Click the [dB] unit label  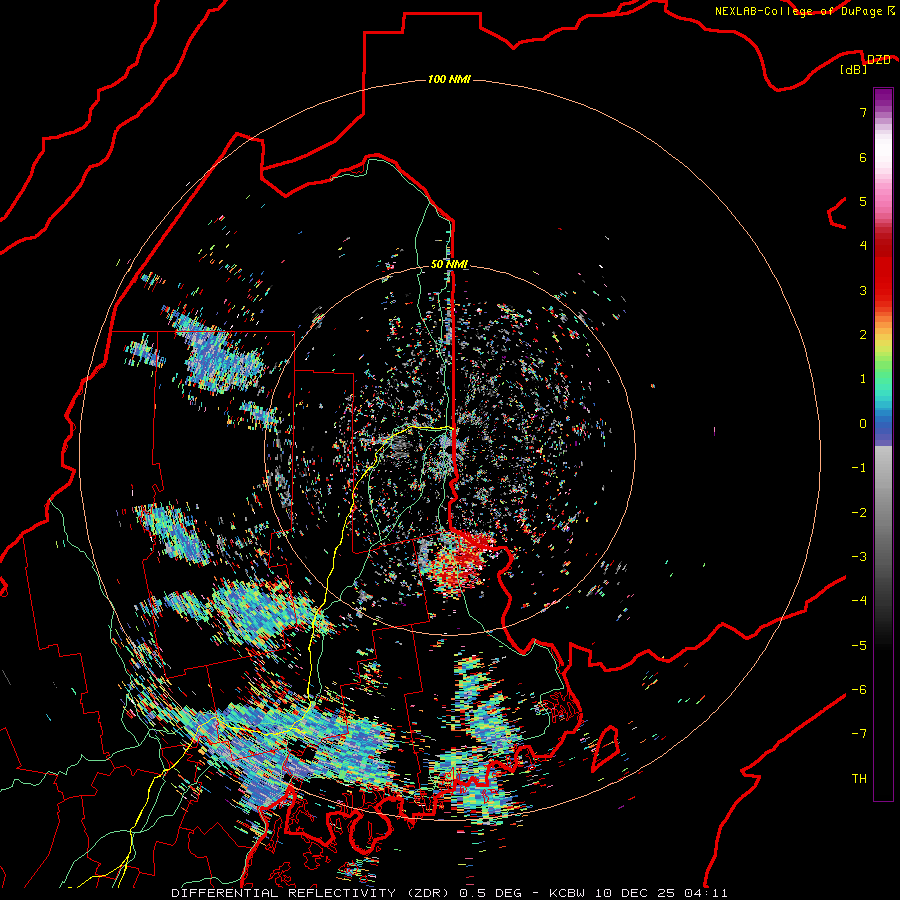pos(854,69)
